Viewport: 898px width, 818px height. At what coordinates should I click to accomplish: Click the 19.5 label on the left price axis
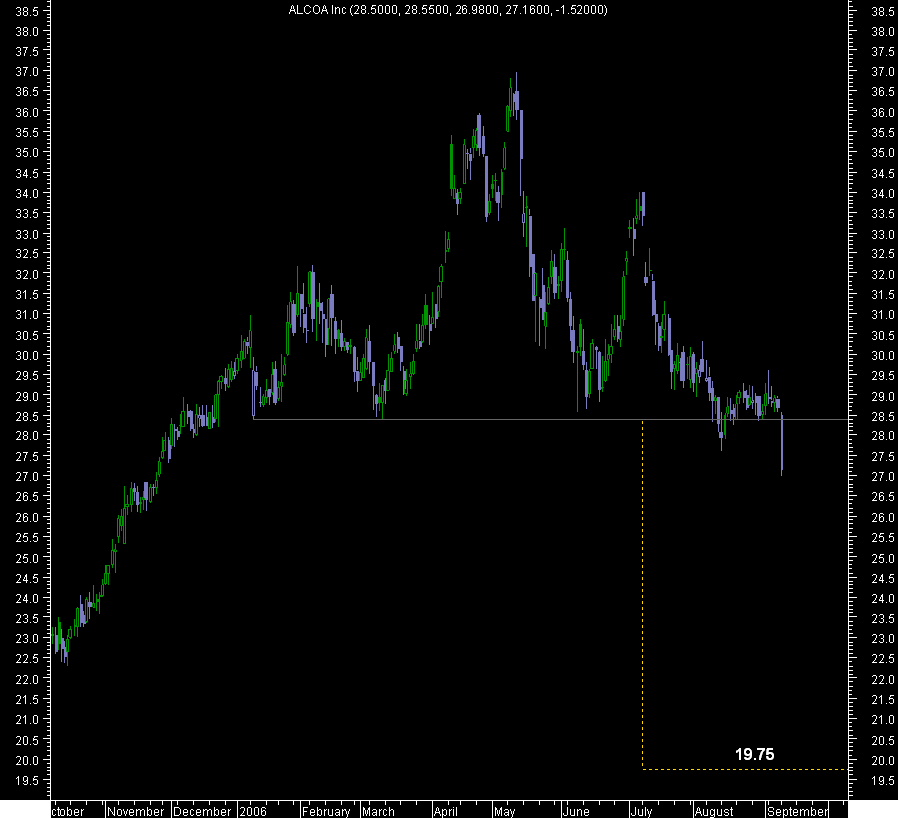(27, 781)
